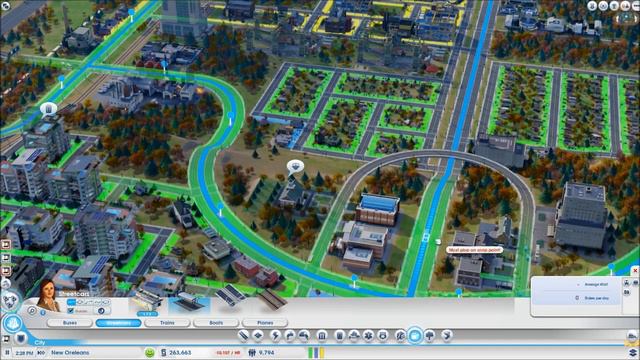Click the leftmost top-right round menu icon
The width and height of the screenshot is (640, 360).
pos(592,6)
